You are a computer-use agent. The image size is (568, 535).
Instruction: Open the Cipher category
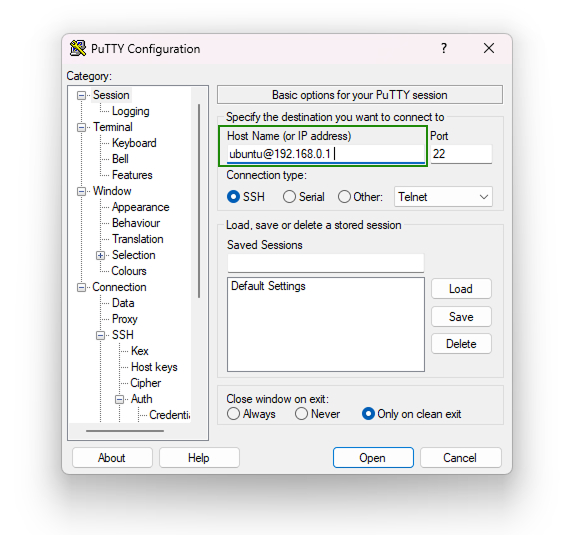(x=146, y=383)
